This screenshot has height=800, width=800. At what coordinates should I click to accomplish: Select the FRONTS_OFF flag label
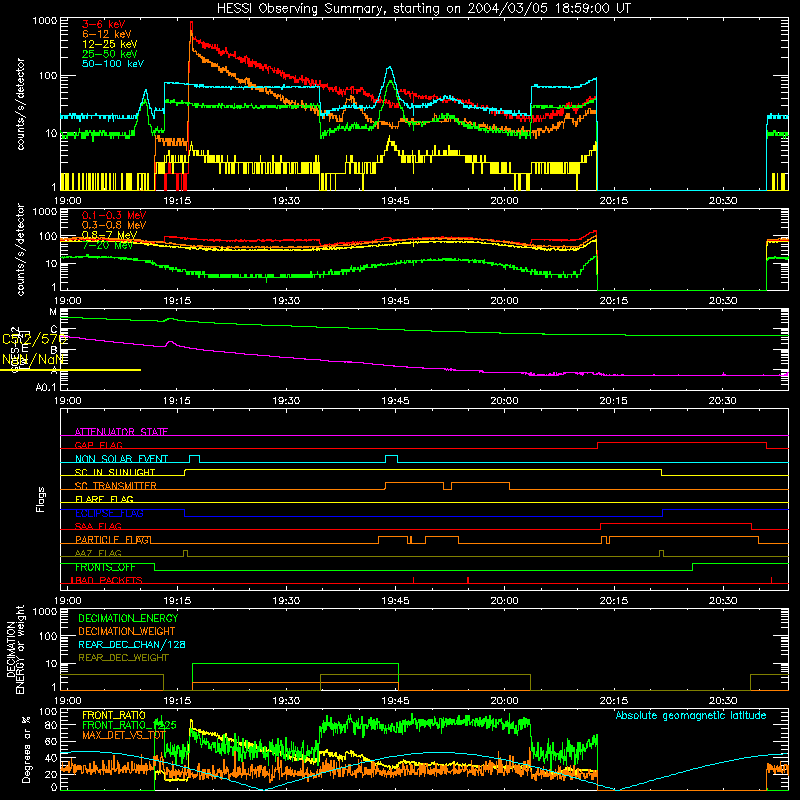105,567
